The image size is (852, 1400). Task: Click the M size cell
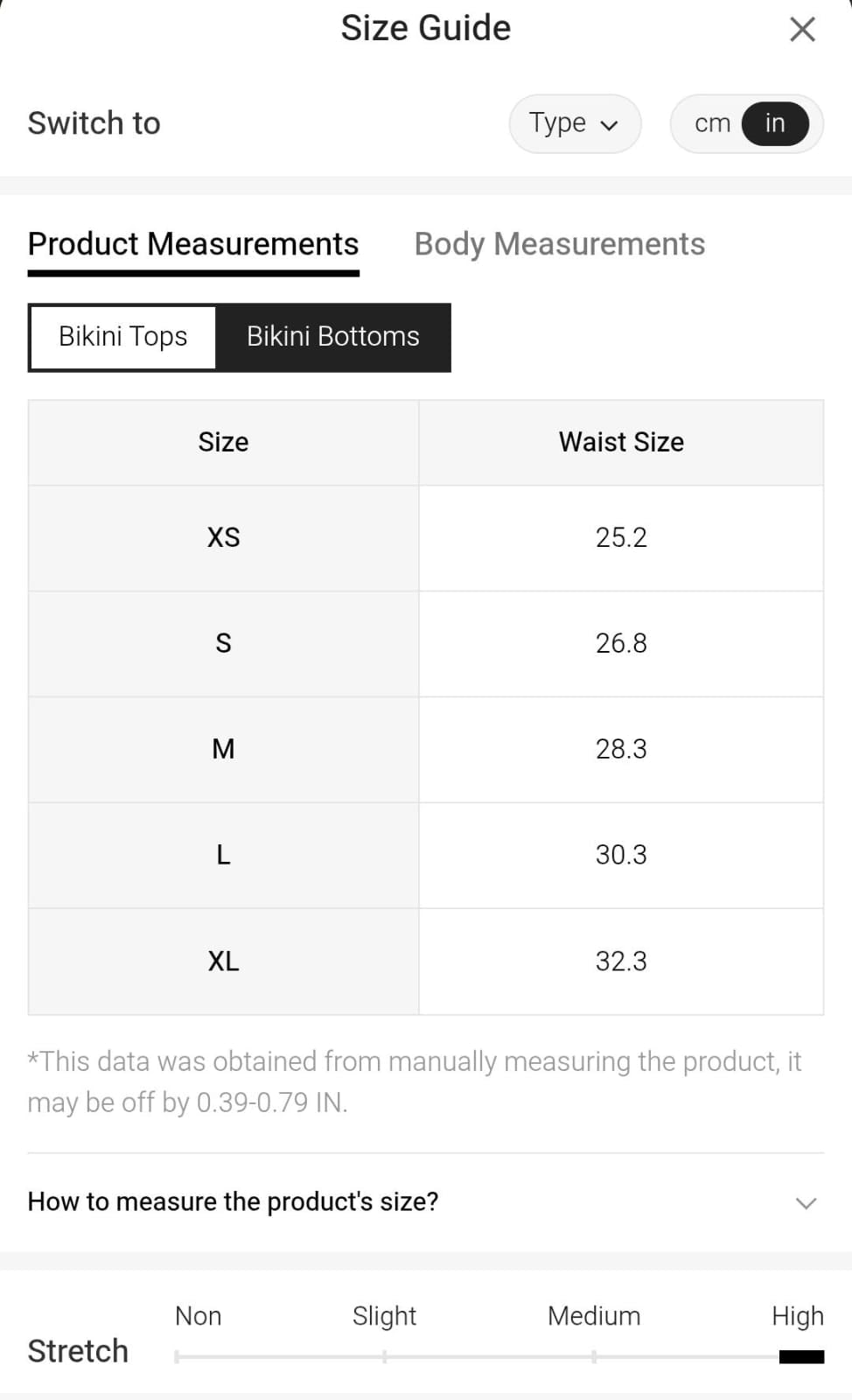coord(223,749)
